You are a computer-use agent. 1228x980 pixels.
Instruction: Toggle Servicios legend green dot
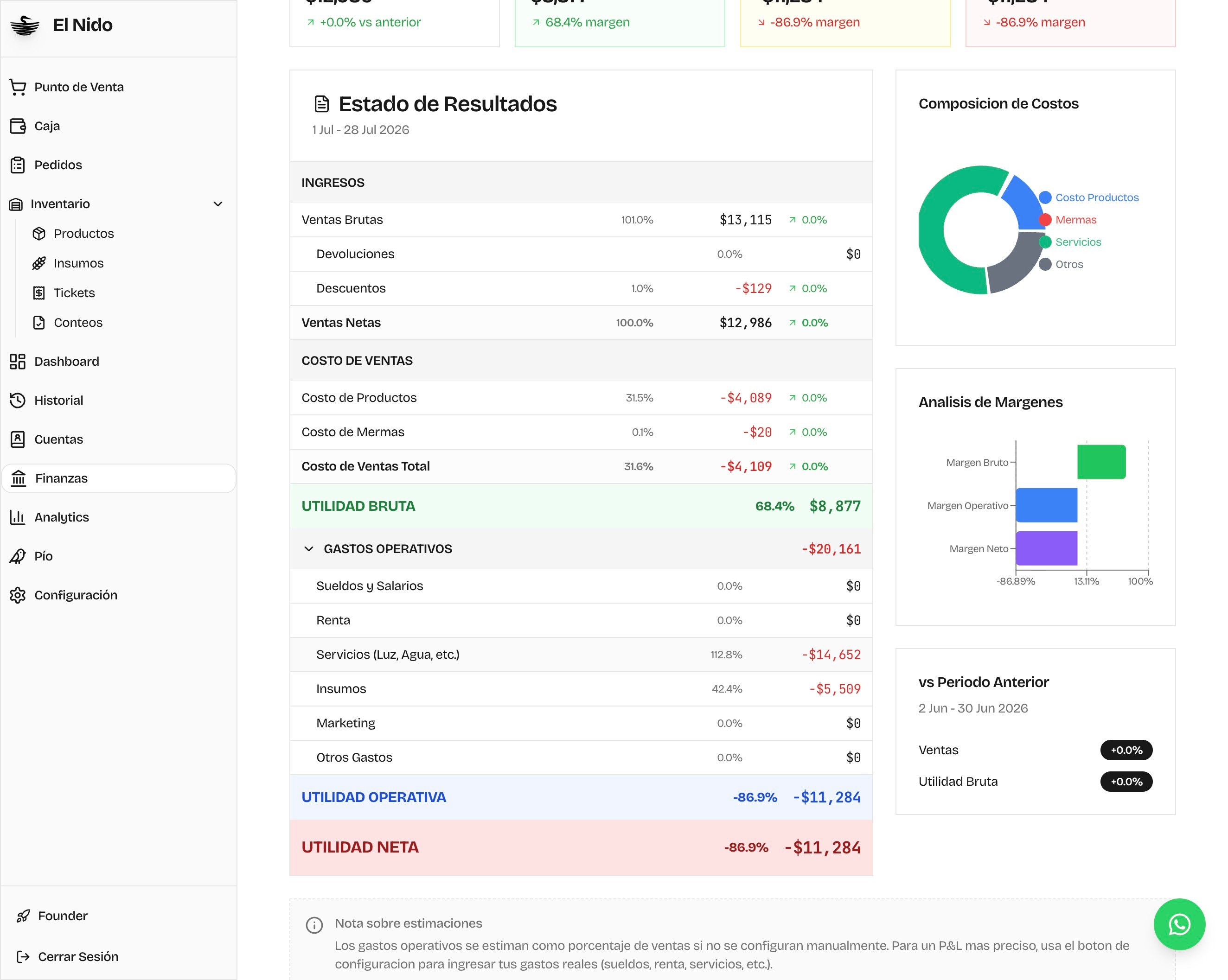(x=1045, y=242)
